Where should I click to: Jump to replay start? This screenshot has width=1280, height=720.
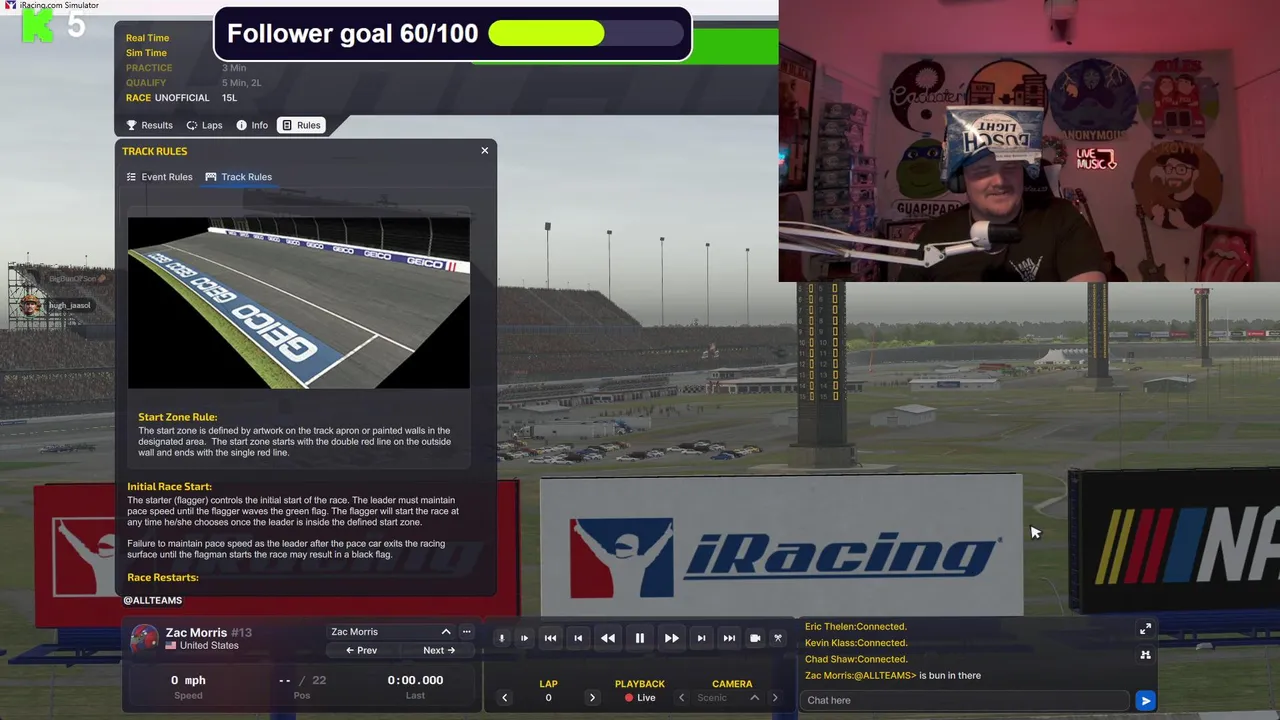pyautogui.click(x=550, y=638)
